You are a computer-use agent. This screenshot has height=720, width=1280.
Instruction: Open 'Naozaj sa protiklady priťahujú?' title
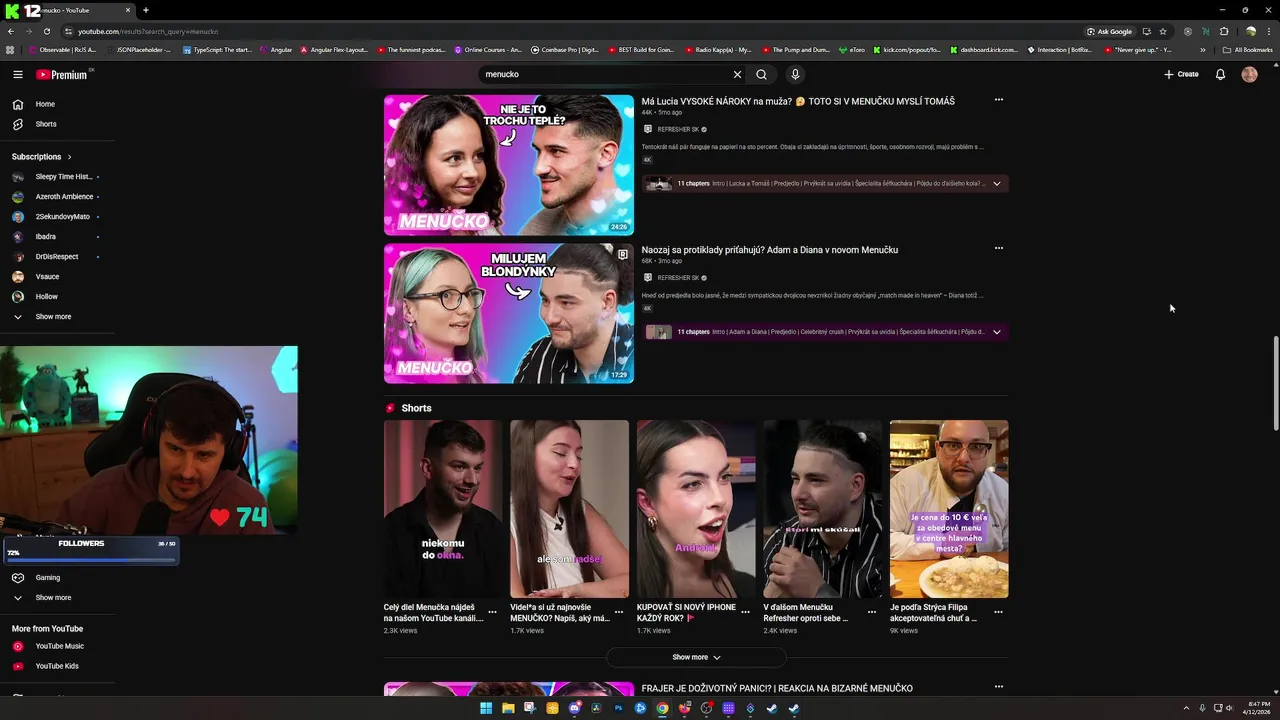click(x=770, y=249)
